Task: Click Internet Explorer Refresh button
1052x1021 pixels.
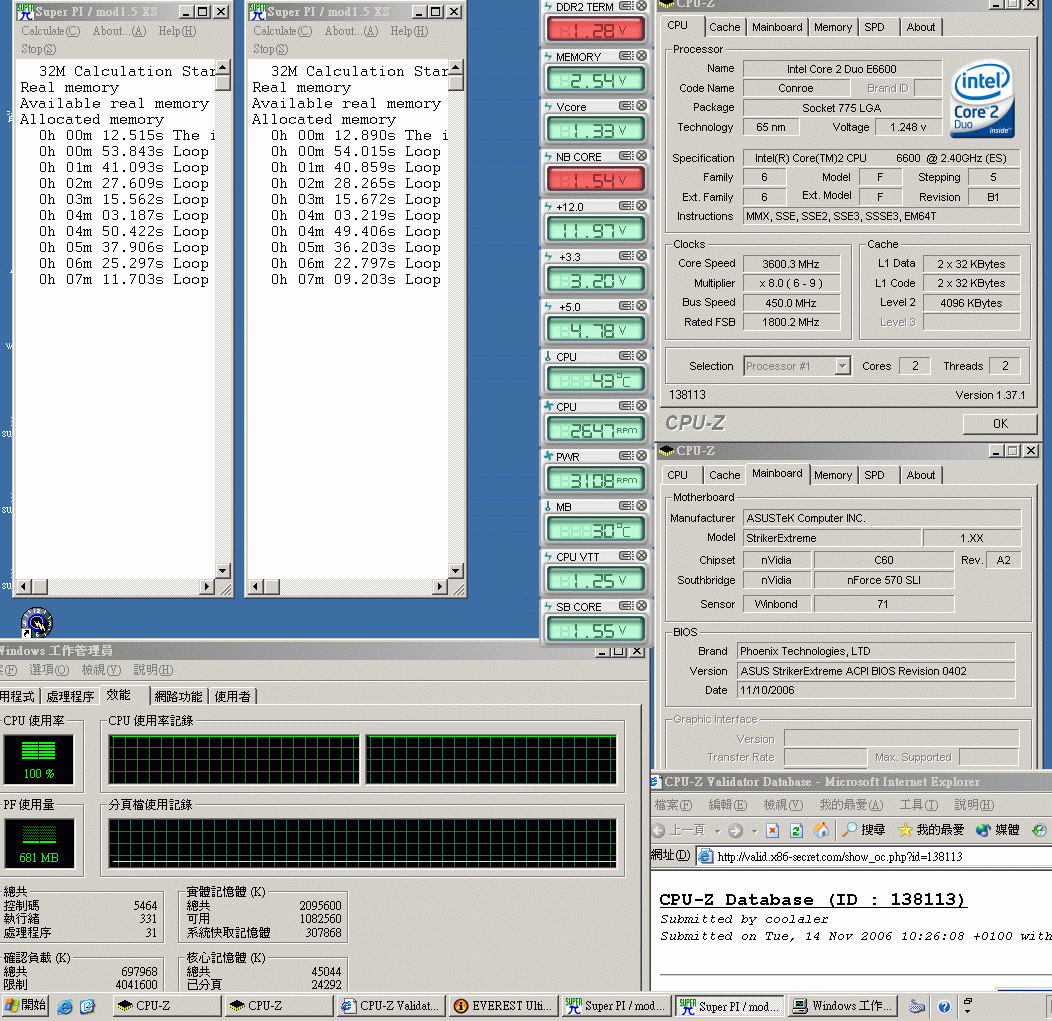Action: [x=796, y=830]
